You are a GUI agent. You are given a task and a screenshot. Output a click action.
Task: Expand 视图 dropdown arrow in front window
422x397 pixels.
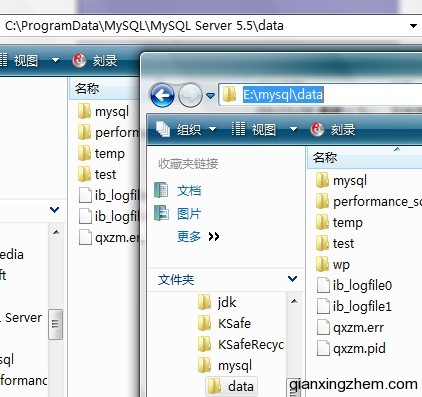tap(293, 129)
